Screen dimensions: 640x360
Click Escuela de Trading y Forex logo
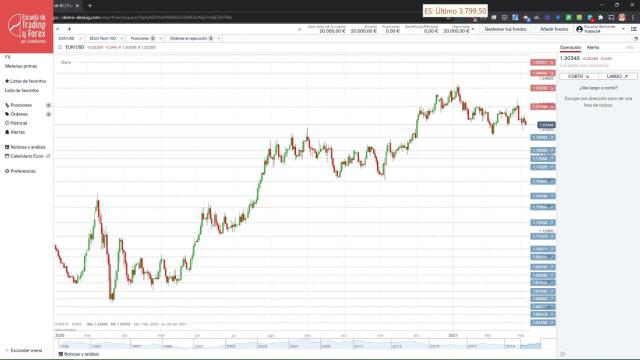27,27
